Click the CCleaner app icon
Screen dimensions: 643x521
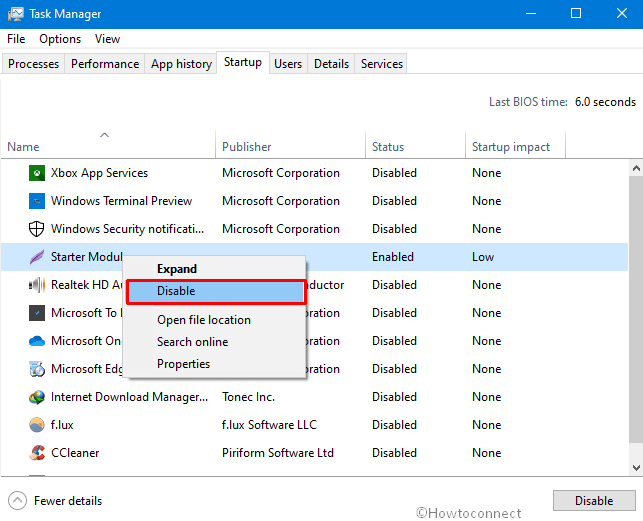click(36, 453)
